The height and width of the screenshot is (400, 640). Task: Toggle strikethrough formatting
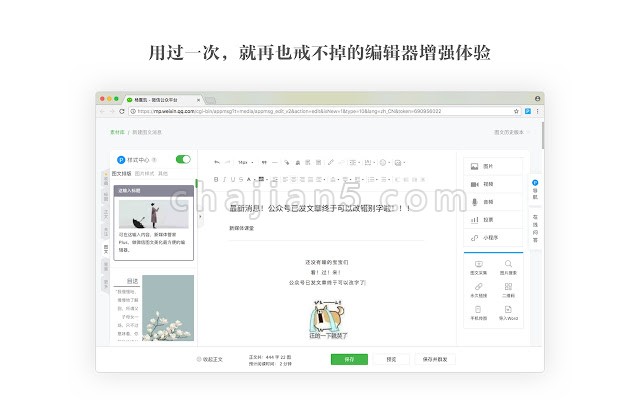pyautogui.click(x=241, y=179)
